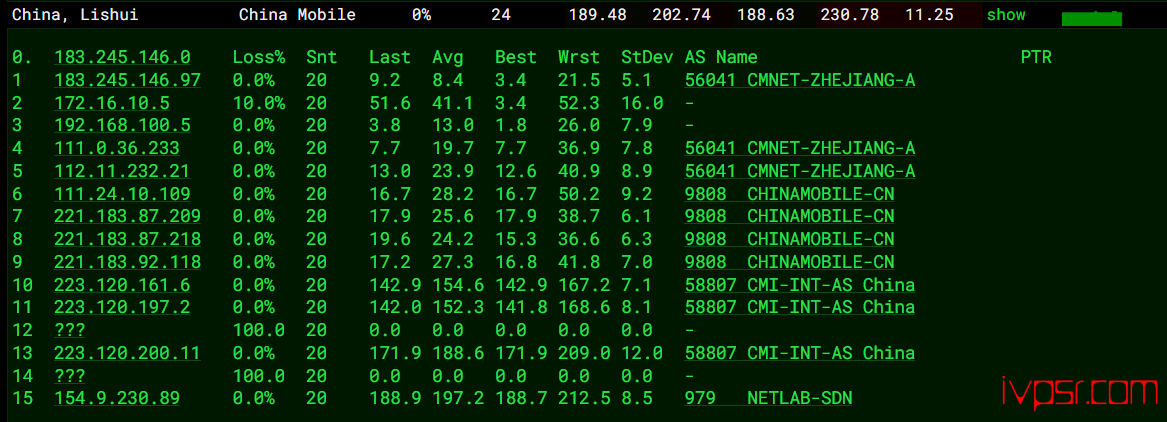The height and width of the screenshot is (422, 1167).
Task: Open AS link 58807 CMI-INT-AS on hop 11
Action: click(x=800, y=307)
